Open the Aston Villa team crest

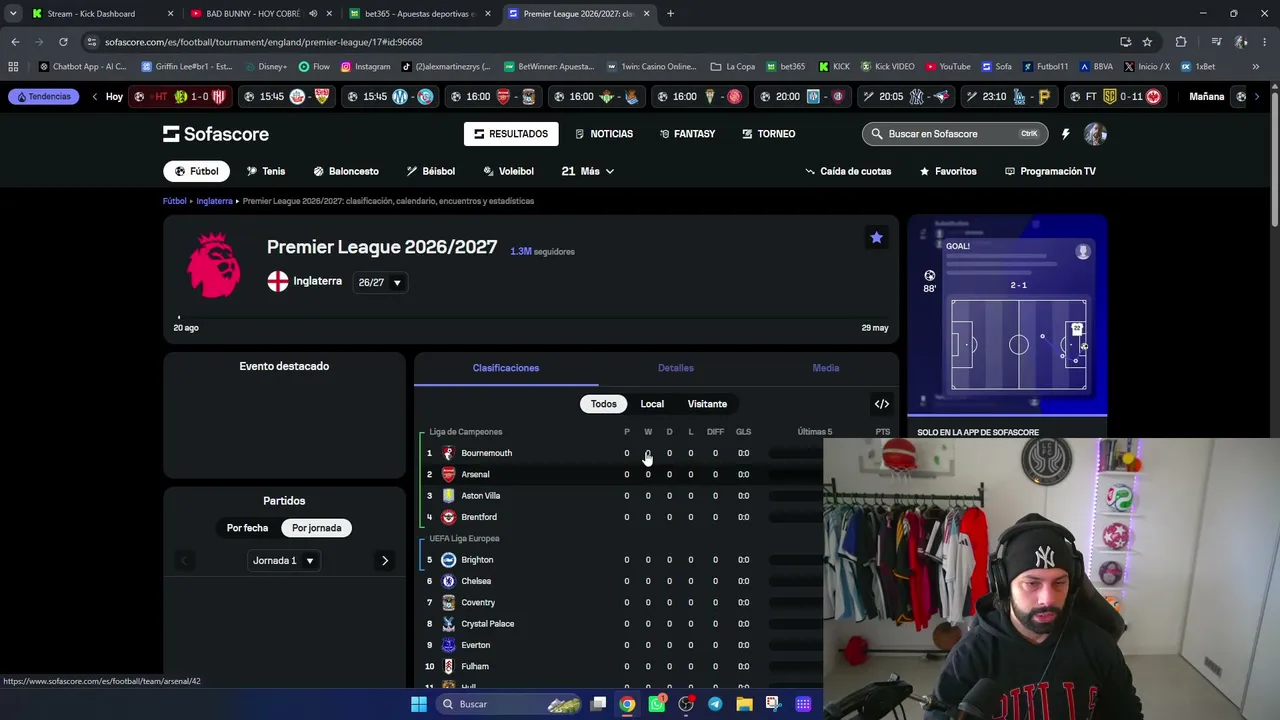(448, 496)
